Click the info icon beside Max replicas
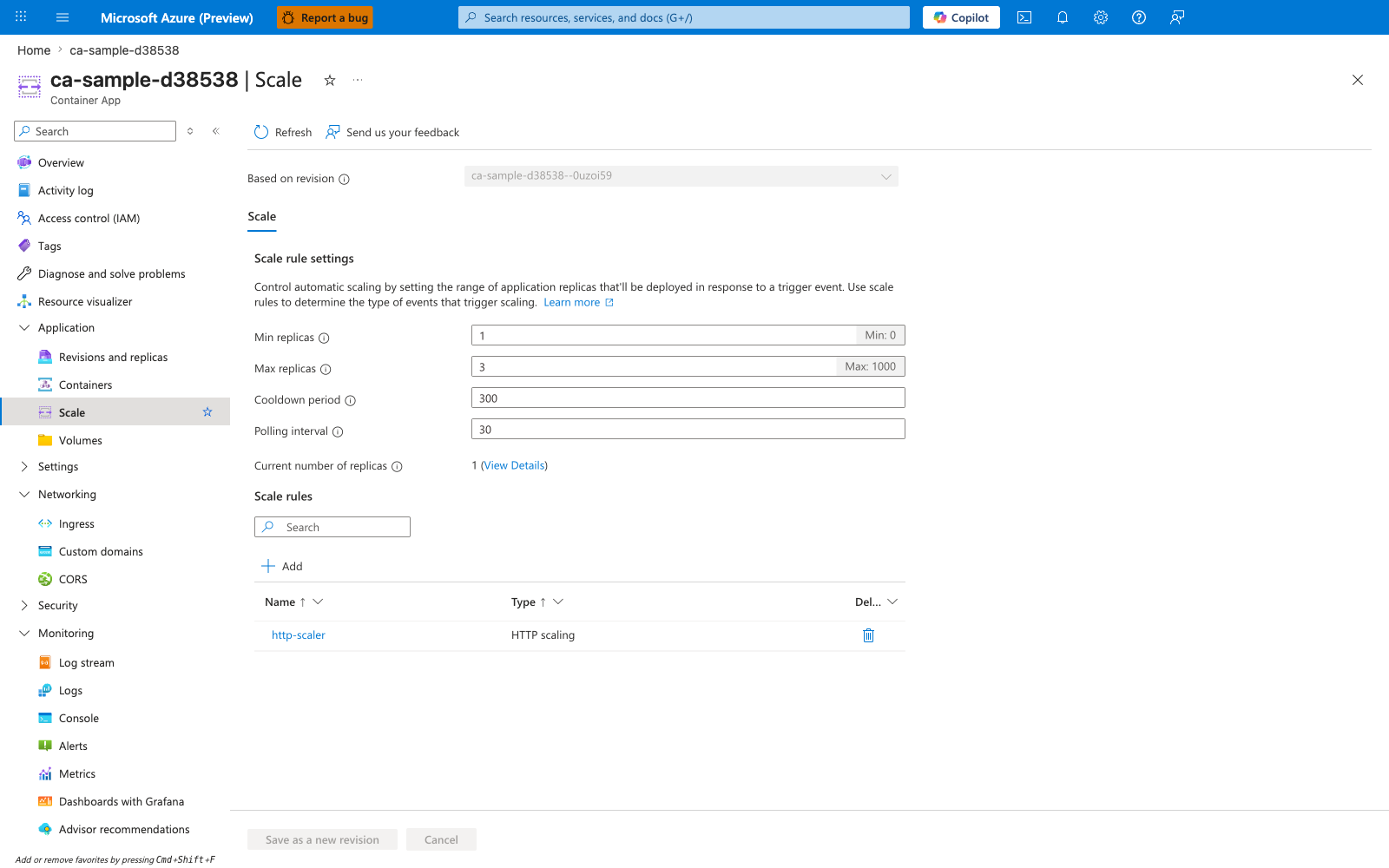The image size is (1389, 868). (326, 370)
